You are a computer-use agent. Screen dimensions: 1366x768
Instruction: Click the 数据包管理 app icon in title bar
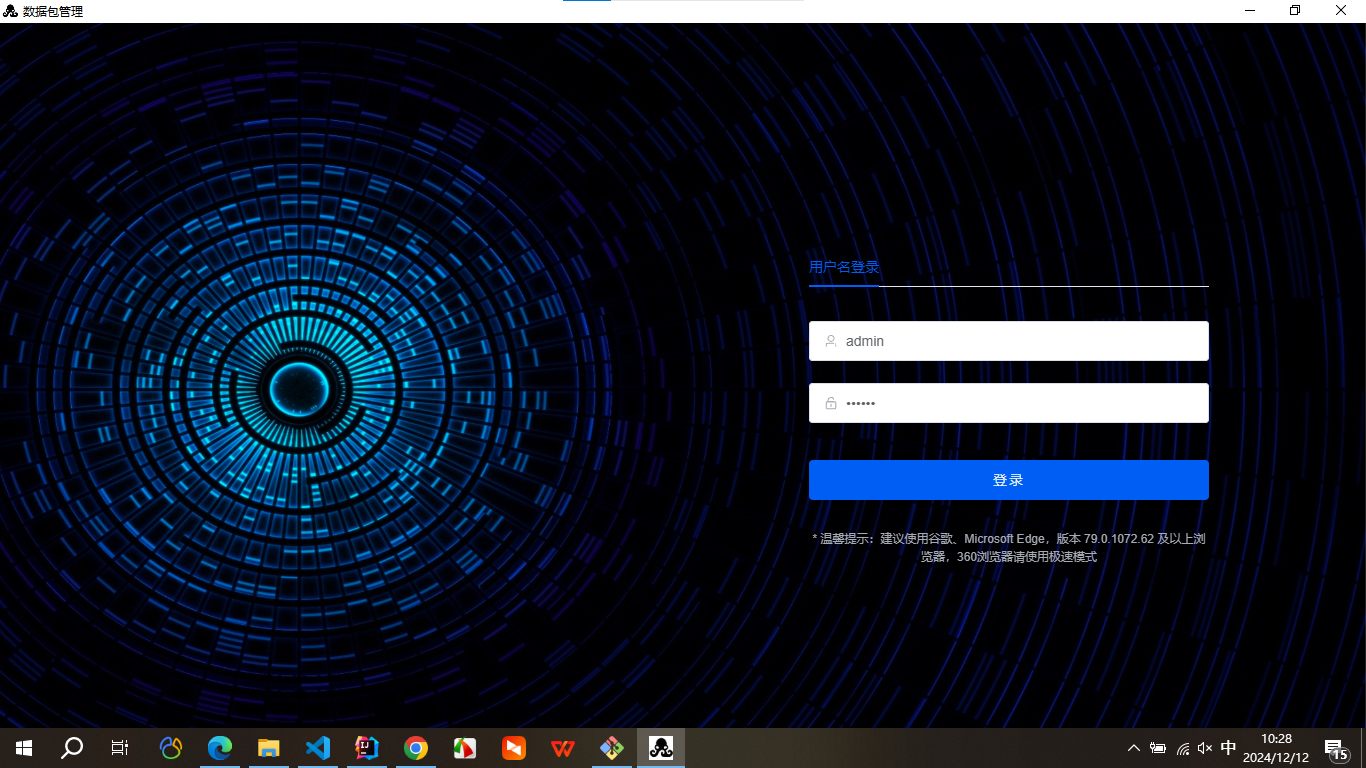10,11
